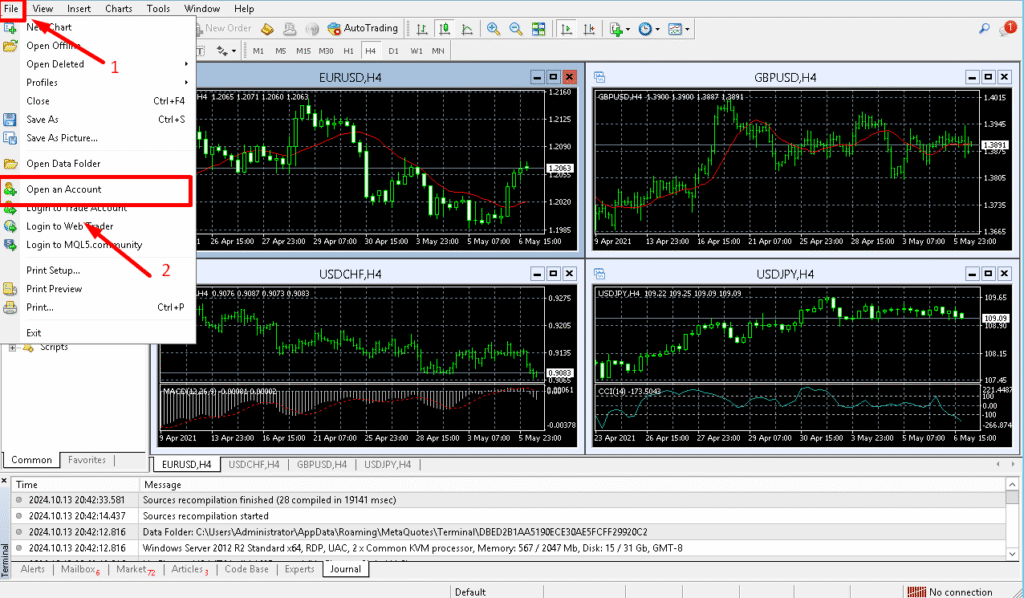The width and height of the screenshot is (1024, 598).
Task: Toggle the AutoTrading button
Action: [362, 28]
